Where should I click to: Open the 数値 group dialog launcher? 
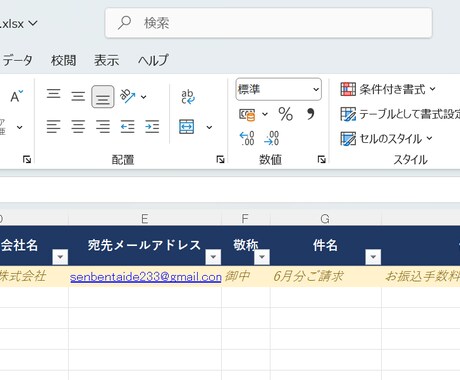322,160
